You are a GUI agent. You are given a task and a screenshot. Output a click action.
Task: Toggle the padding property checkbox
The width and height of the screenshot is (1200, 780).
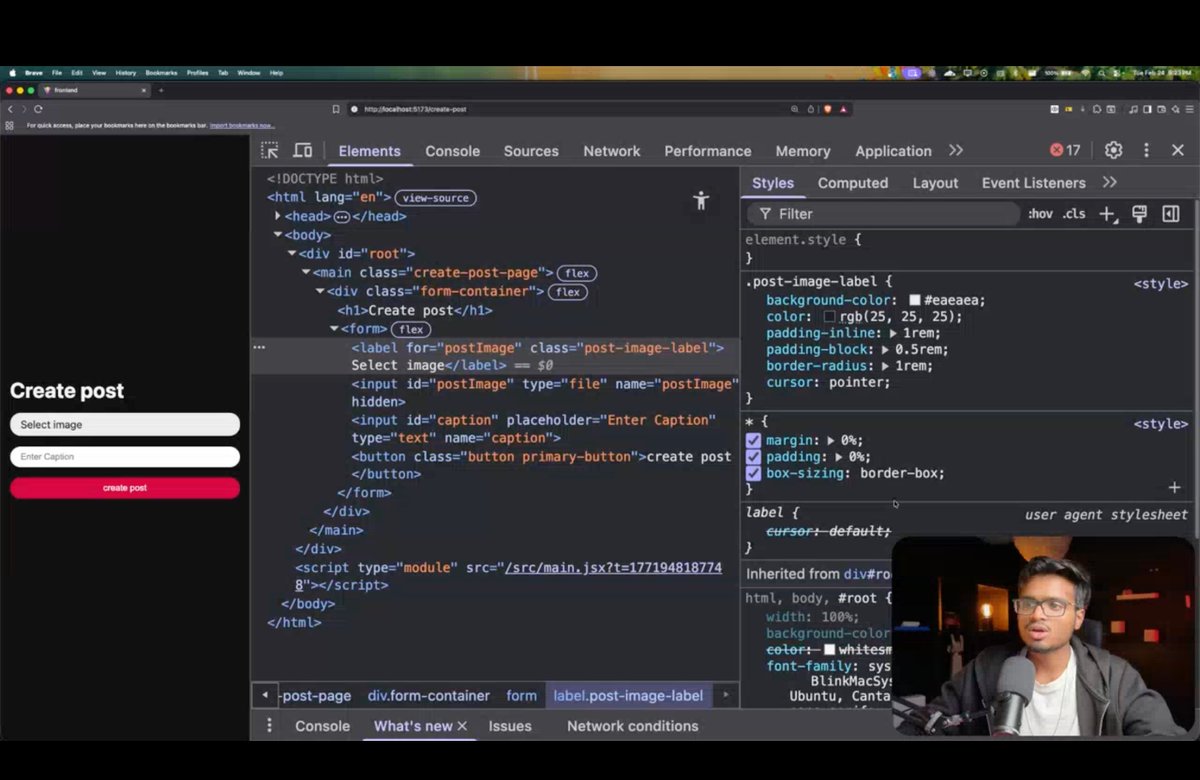coord(753,457)
